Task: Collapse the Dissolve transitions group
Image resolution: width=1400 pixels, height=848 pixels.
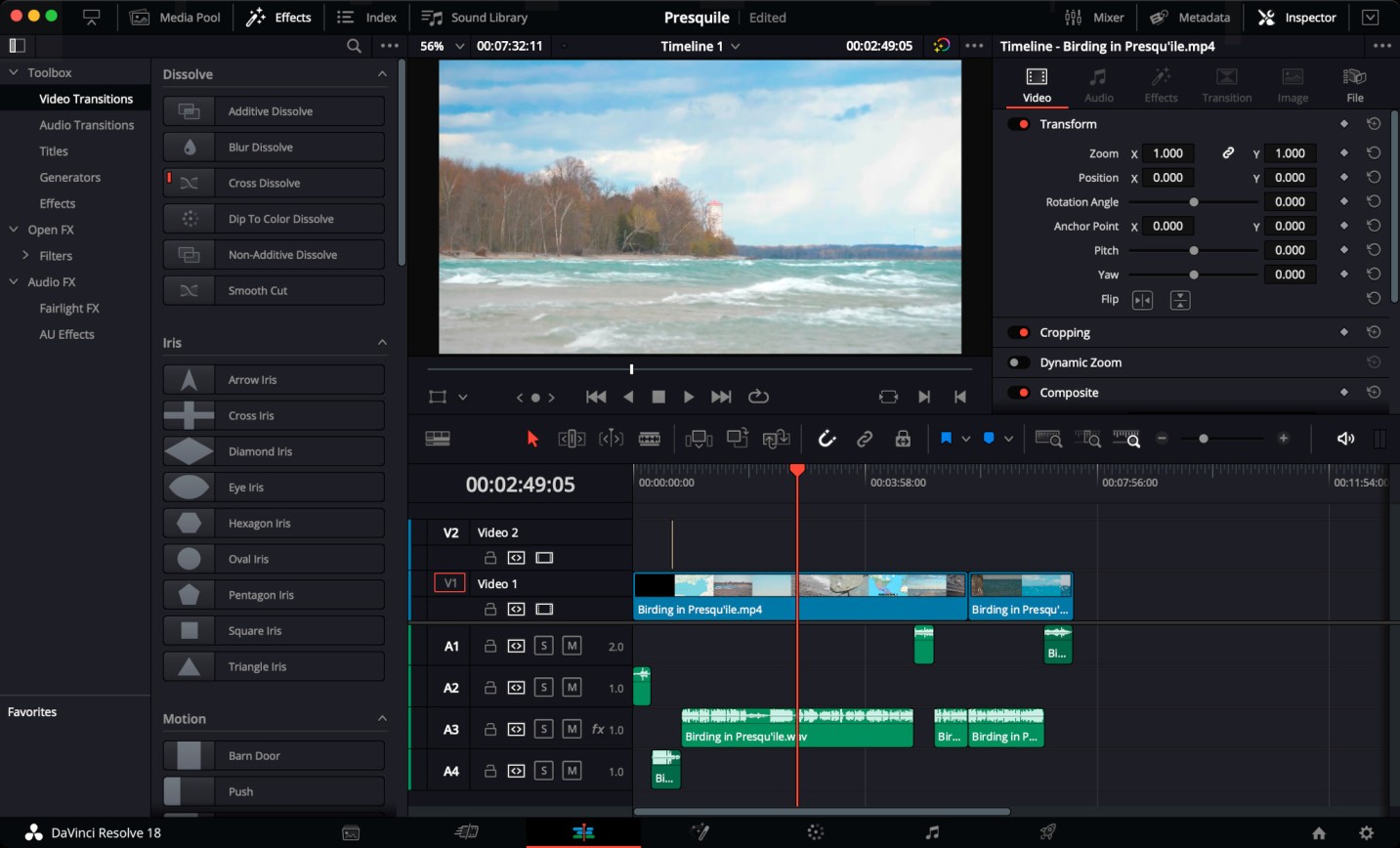Action: tap(382, 74)
